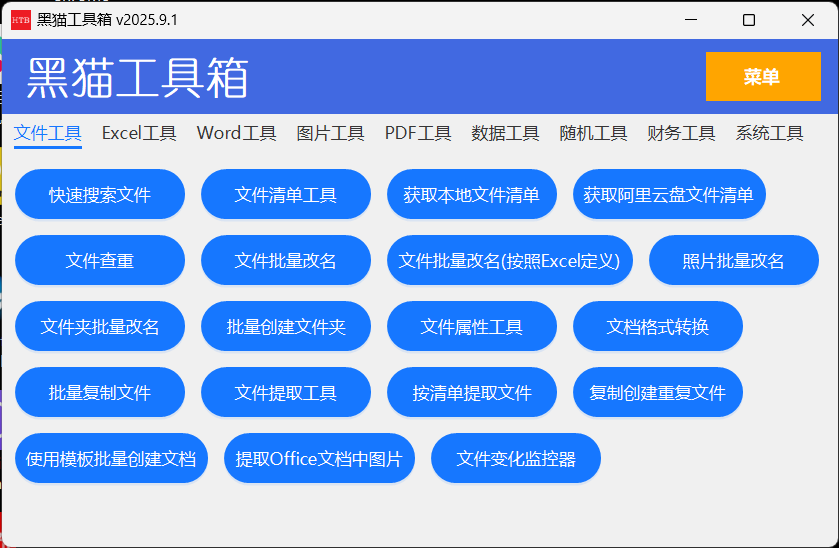Open 提取Office文档中图片 tool
The width and height of the screenshot is (839, 548).
[318, 459]
